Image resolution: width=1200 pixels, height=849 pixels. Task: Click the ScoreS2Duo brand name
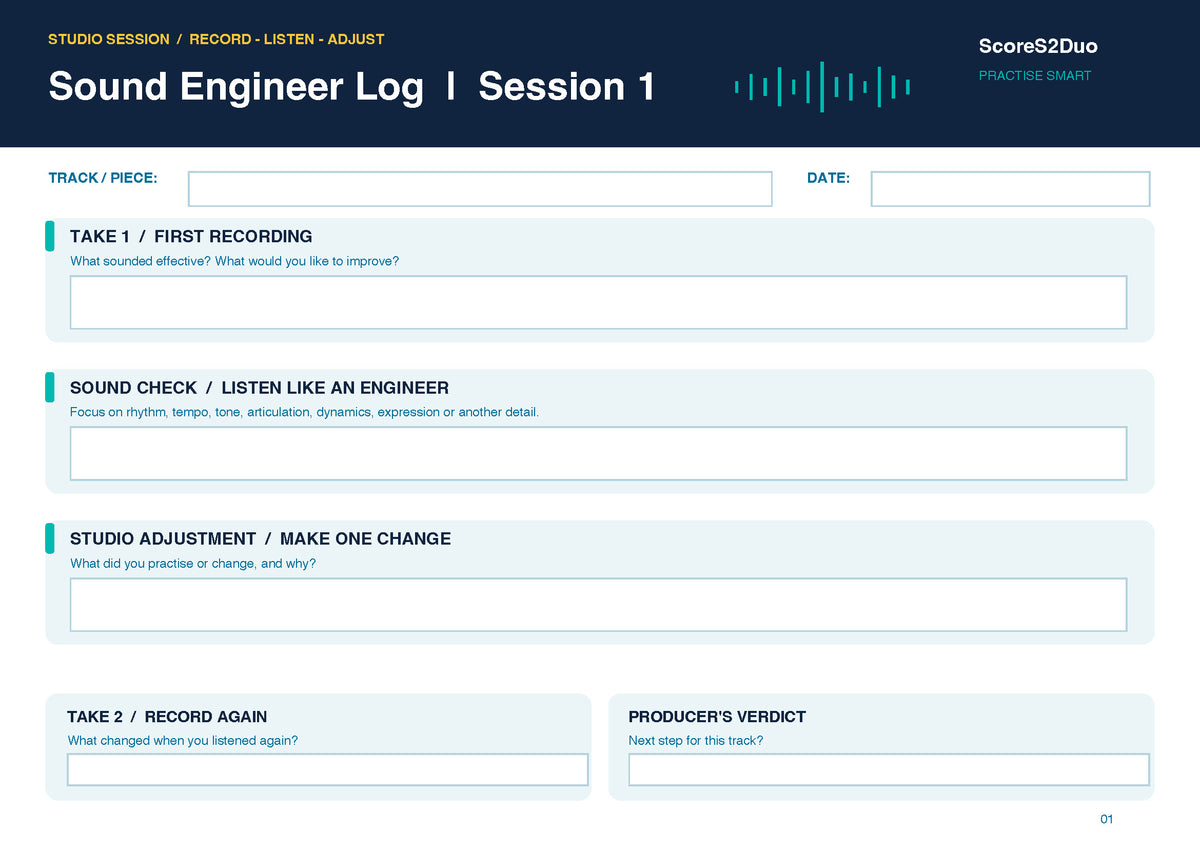point(1038,46)
